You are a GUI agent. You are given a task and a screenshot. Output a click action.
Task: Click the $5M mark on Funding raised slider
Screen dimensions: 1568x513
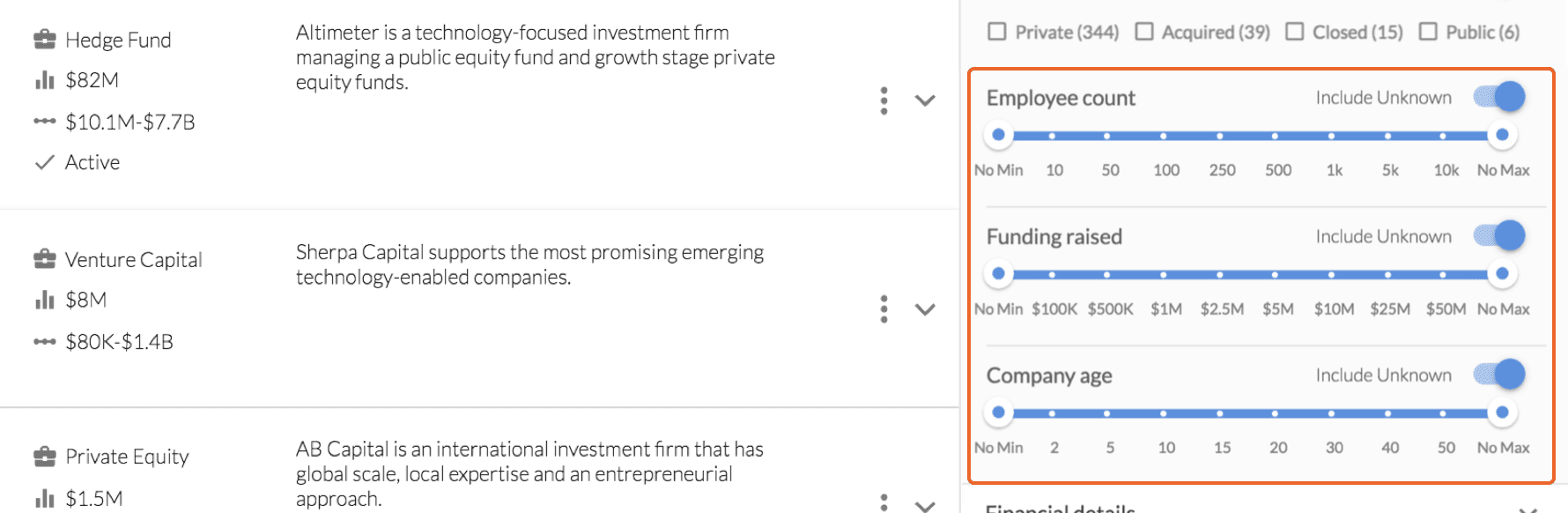1275,275
